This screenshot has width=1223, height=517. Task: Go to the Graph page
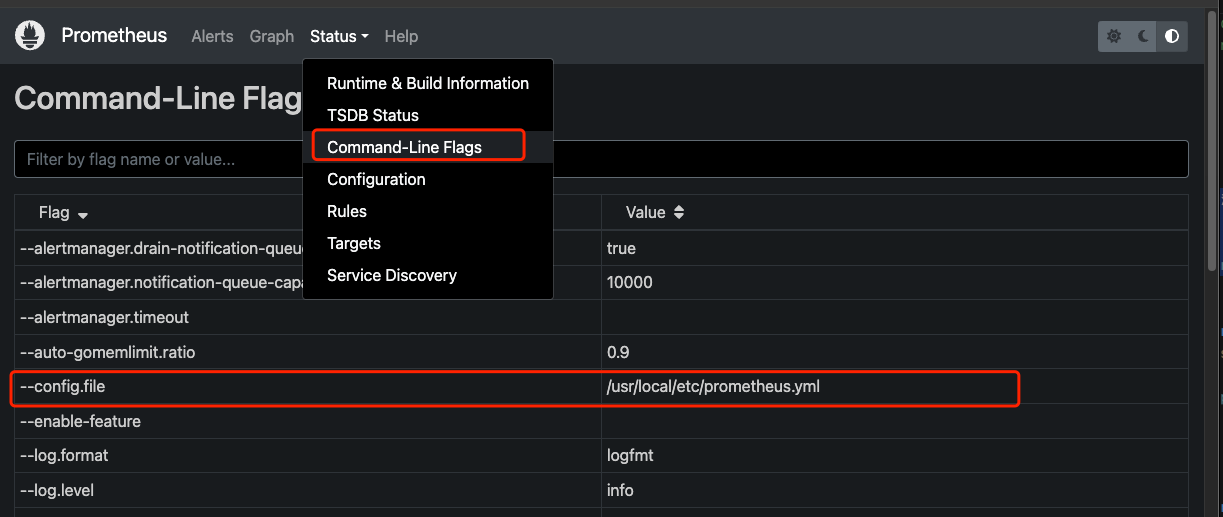pos(272,36)
